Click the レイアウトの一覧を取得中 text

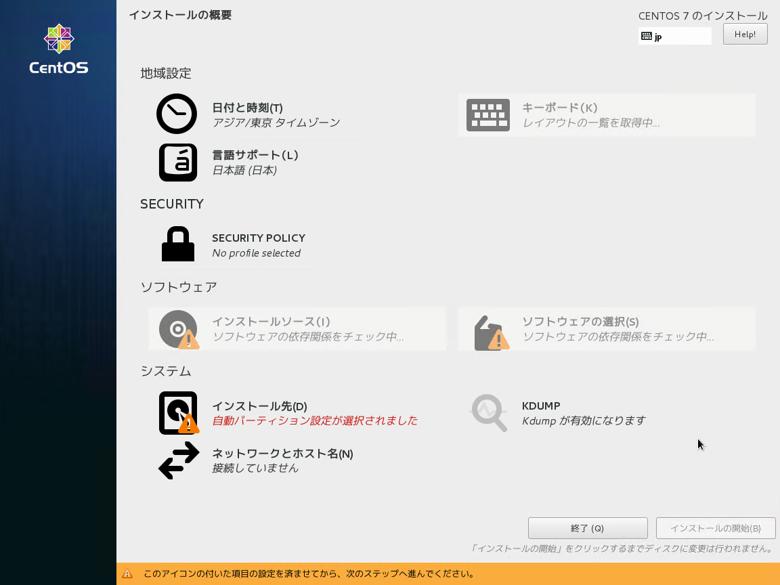(591, 122)
